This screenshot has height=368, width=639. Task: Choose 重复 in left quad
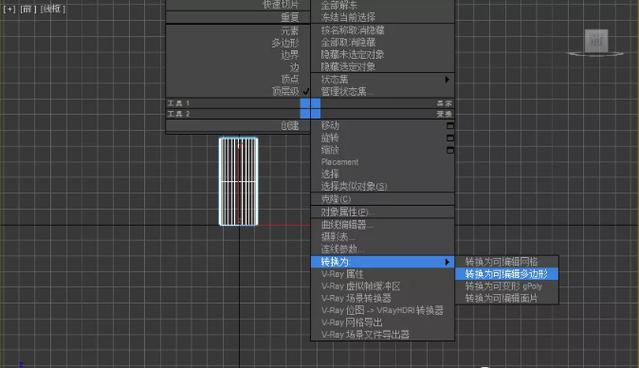click(290, 18)
